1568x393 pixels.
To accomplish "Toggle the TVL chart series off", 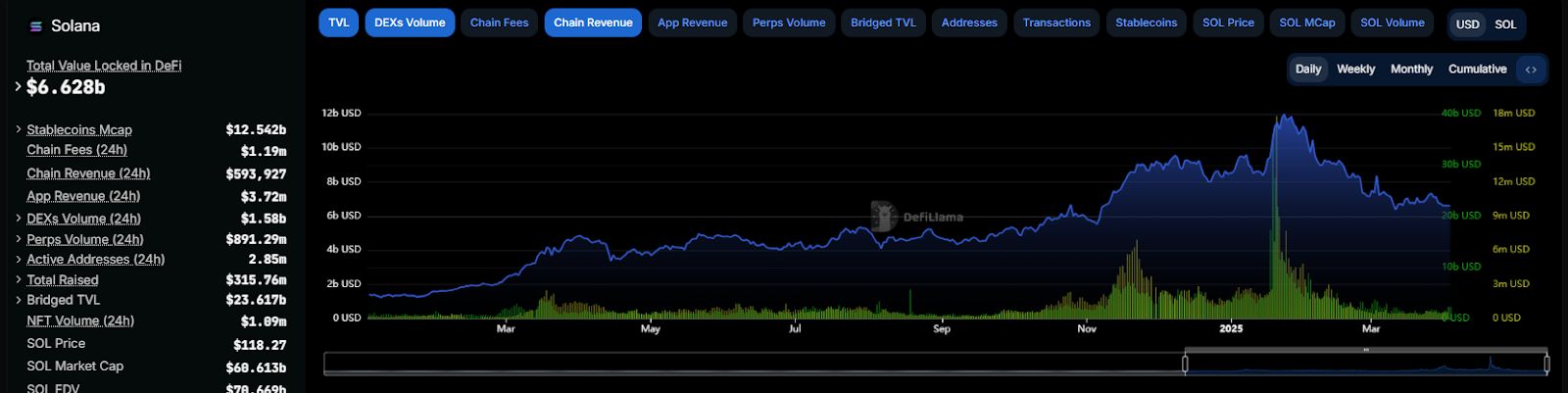I will [338, 23].
